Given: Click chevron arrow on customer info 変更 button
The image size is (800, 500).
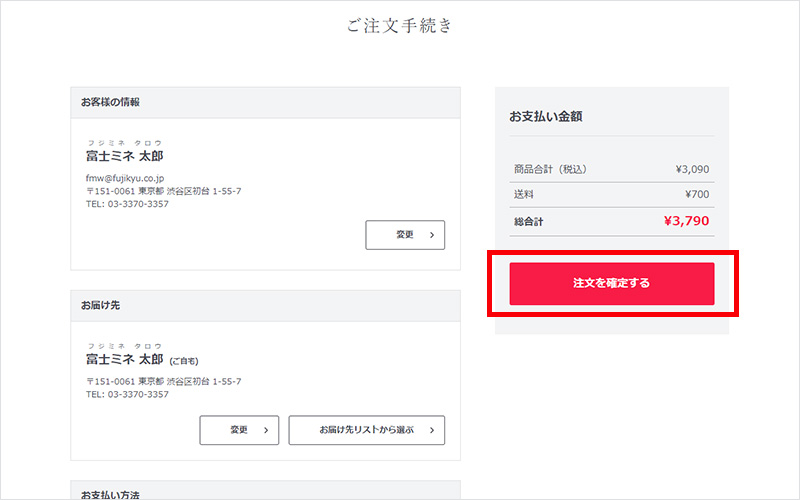Looking at the screenshot, I should 431,235.
